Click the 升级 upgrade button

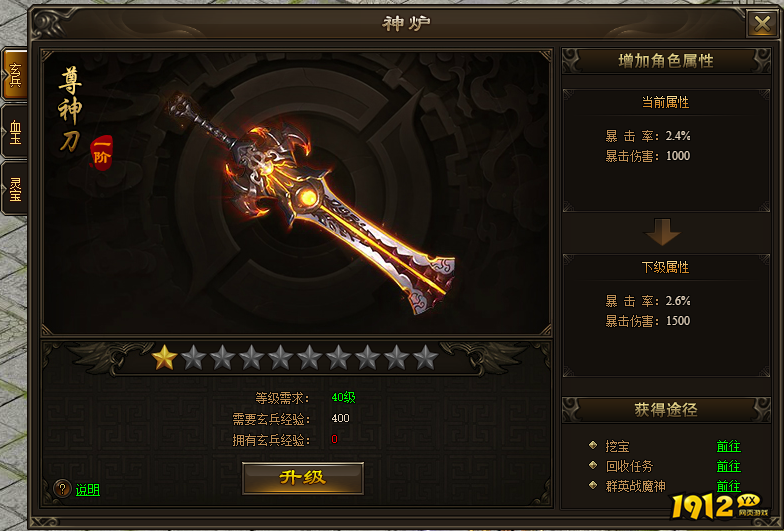click(302, 478)
